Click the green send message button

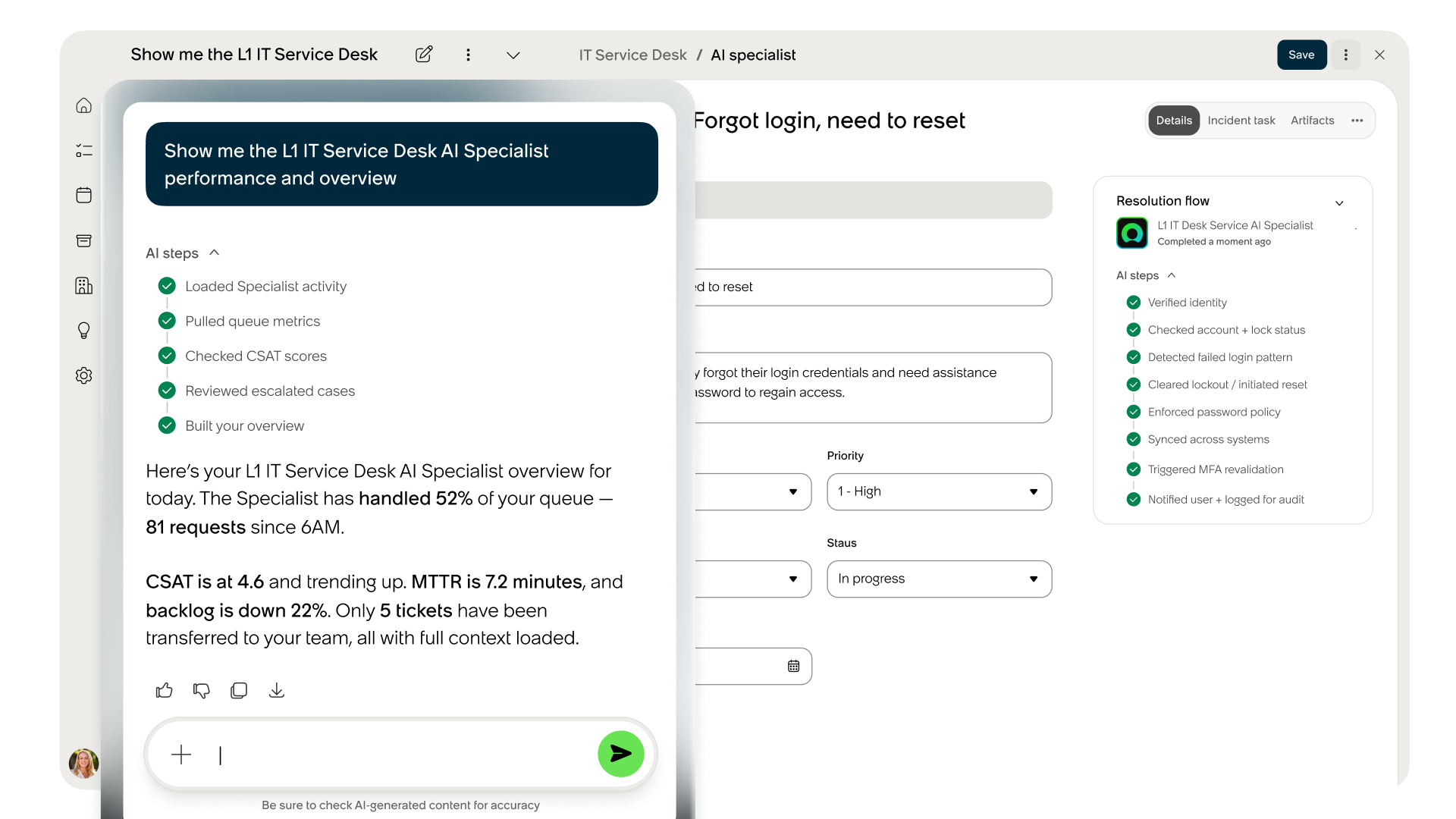tap(621, 754)
